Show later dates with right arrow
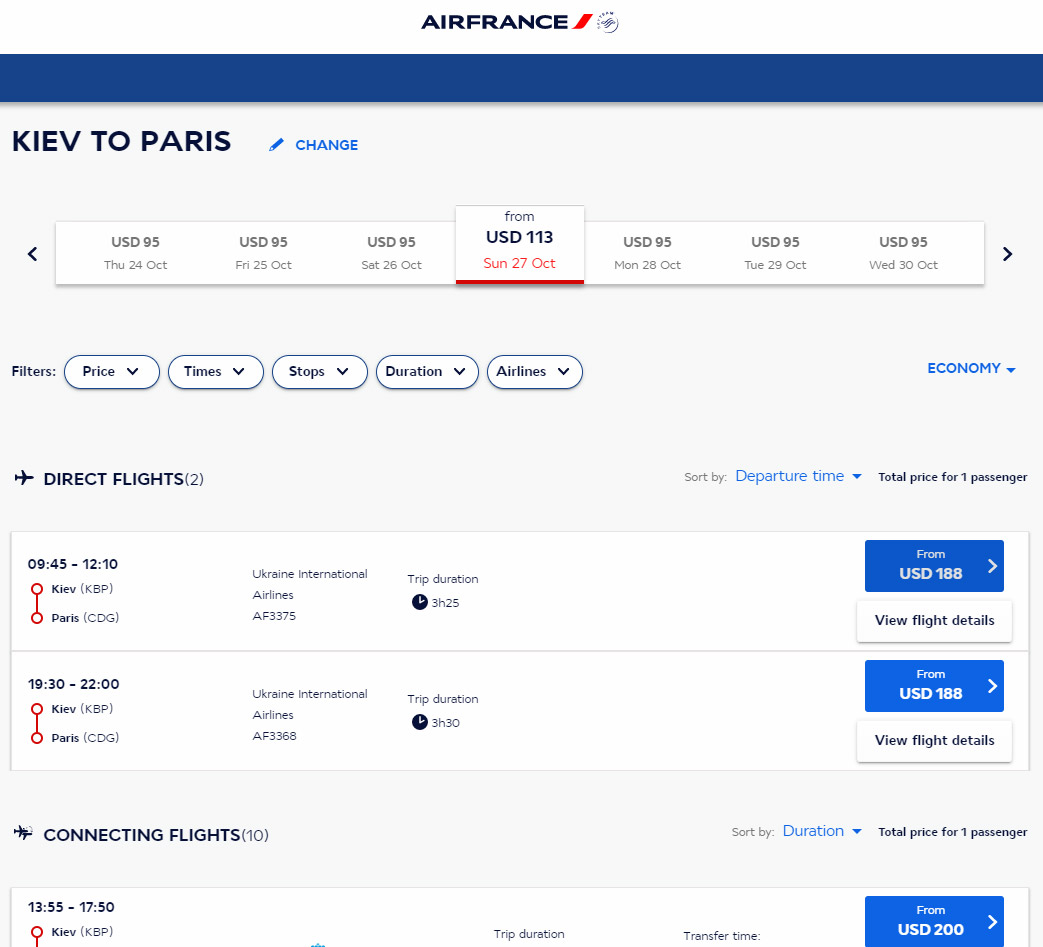1043x947 pixels. pos(1007,253)
